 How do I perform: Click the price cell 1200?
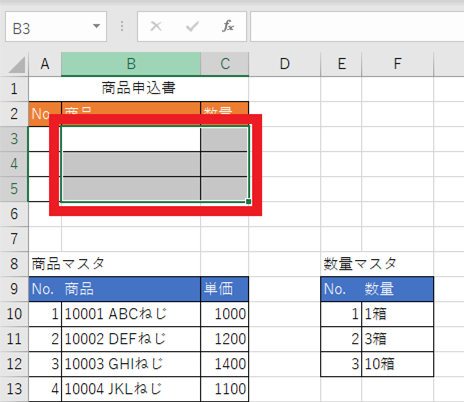click(x=225, y=339)
